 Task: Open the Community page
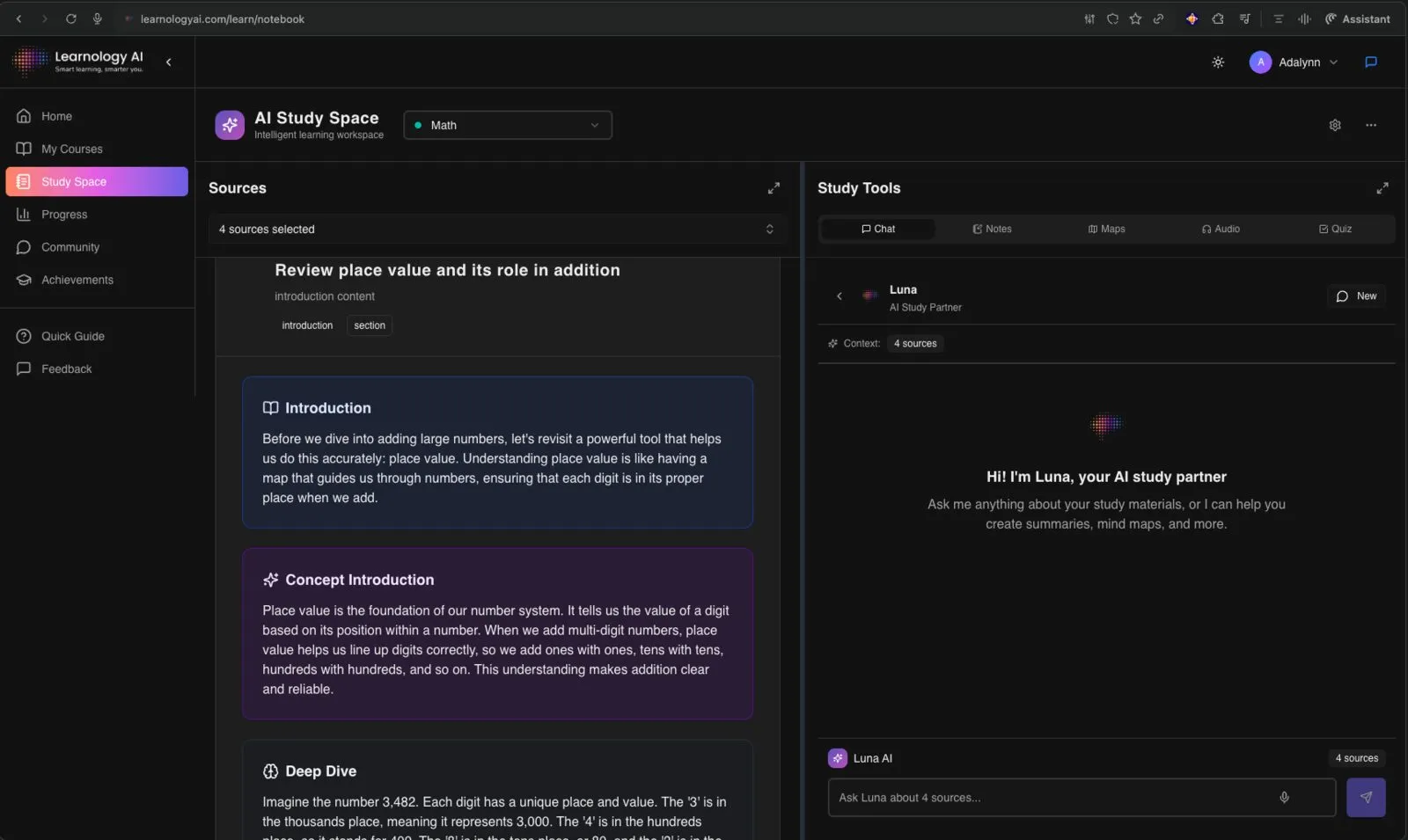pos(97,247)
